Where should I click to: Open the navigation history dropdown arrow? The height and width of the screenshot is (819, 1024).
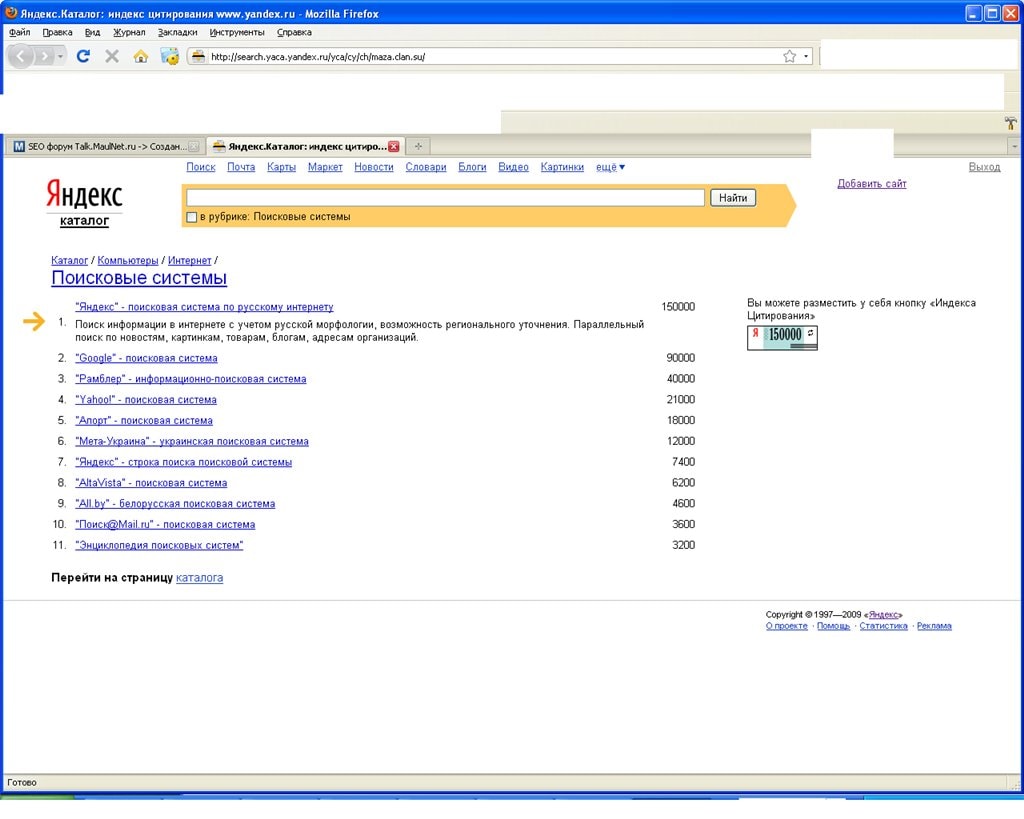click(x=61, y=57)
